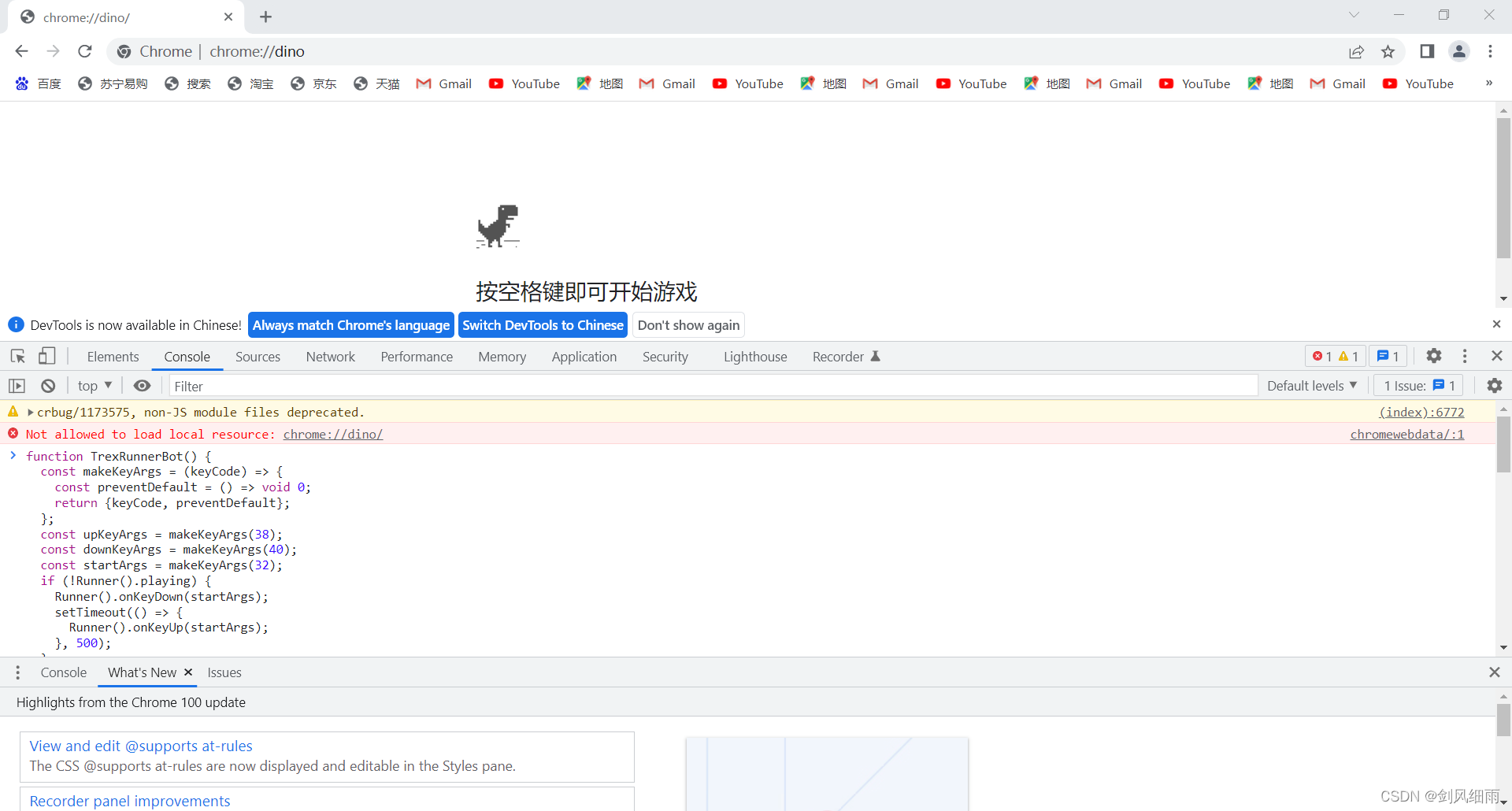This screenshot has height=811, width=1512.
Task: Select the drawer Console tab
Action: pyautogui.click(x=64, y=672)
